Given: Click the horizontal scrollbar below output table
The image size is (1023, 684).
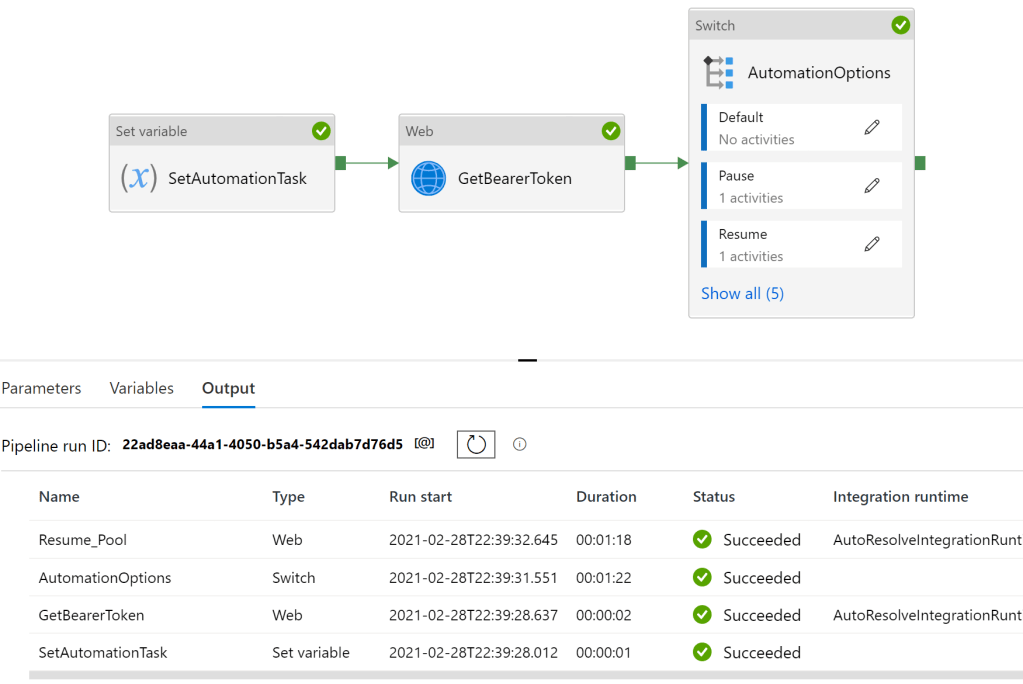Looking at the screenshot, I should pyautogui.click(x=500, y=676).
